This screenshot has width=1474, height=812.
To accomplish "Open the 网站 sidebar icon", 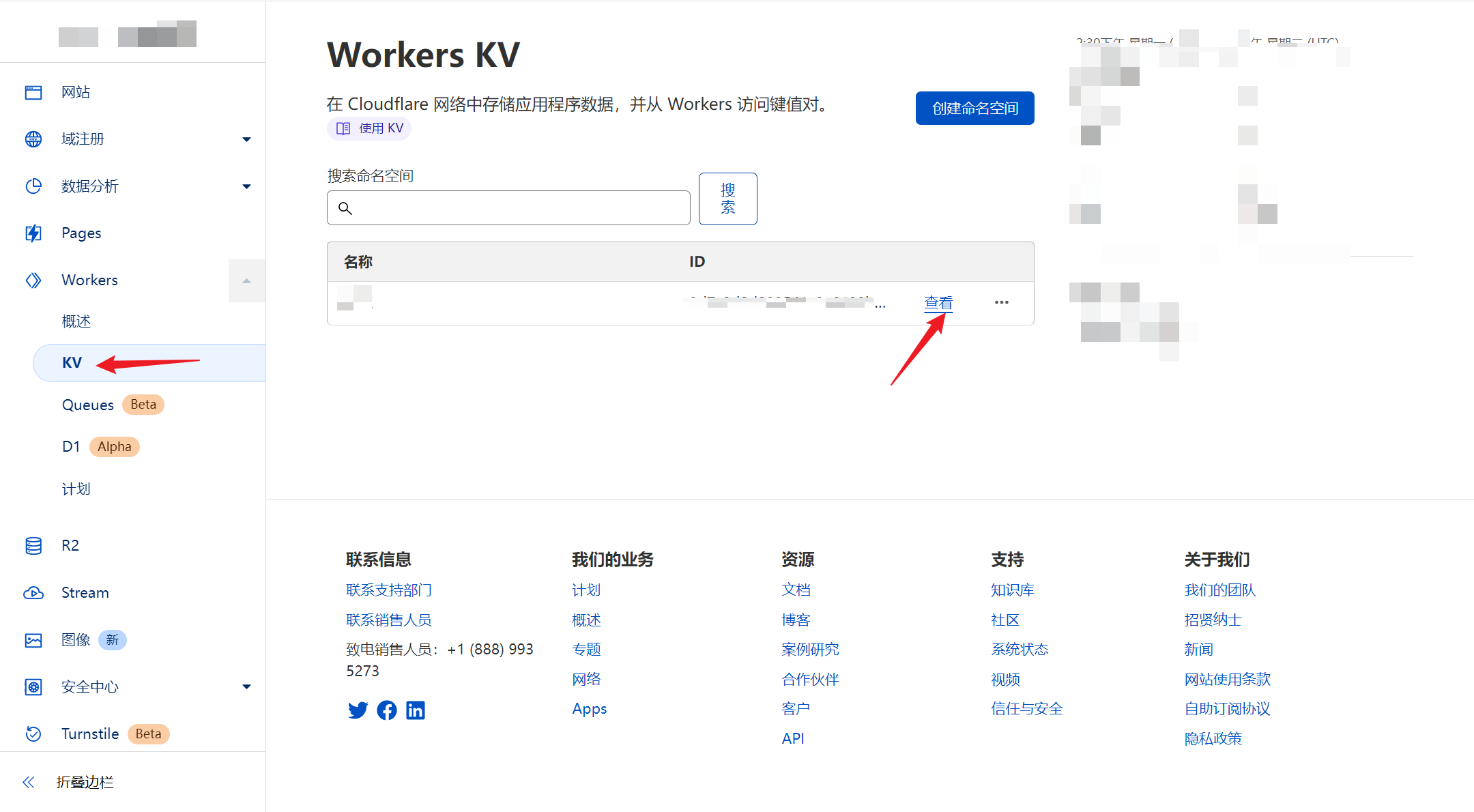I will point(33,92).
